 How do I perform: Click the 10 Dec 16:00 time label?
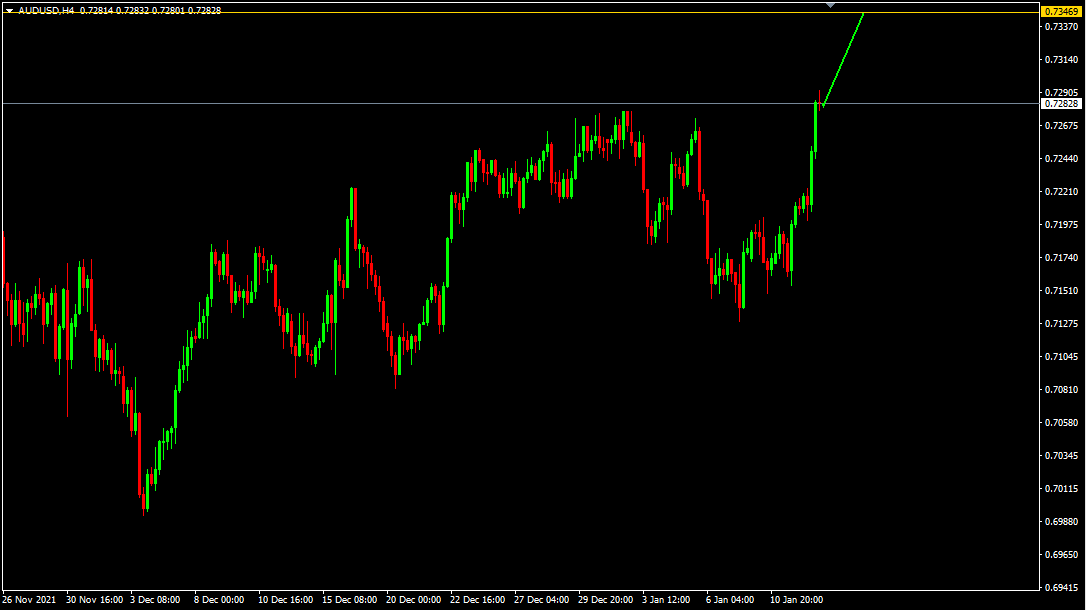pos(286,600)
